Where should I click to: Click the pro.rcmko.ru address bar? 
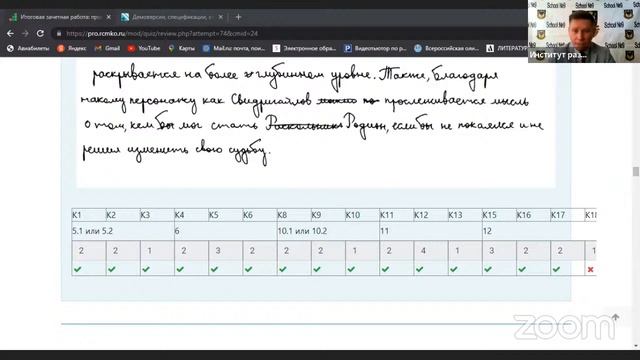286,33
